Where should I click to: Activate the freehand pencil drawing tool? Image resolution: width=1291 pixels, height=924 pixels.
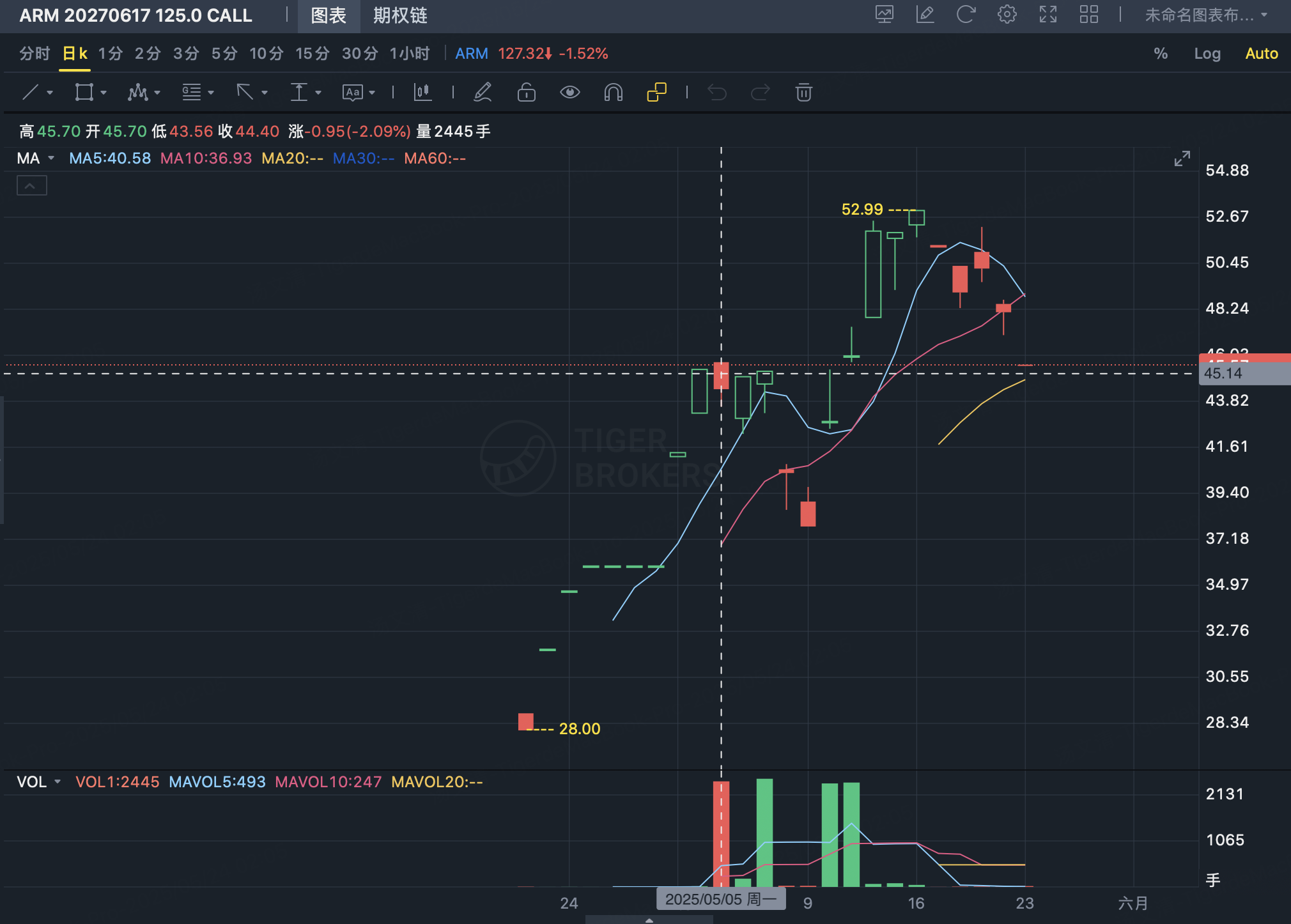point(483,93)
